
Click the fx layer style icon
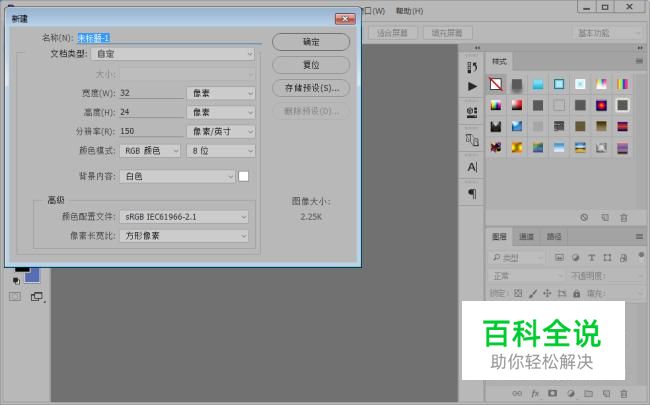(535, 393)
